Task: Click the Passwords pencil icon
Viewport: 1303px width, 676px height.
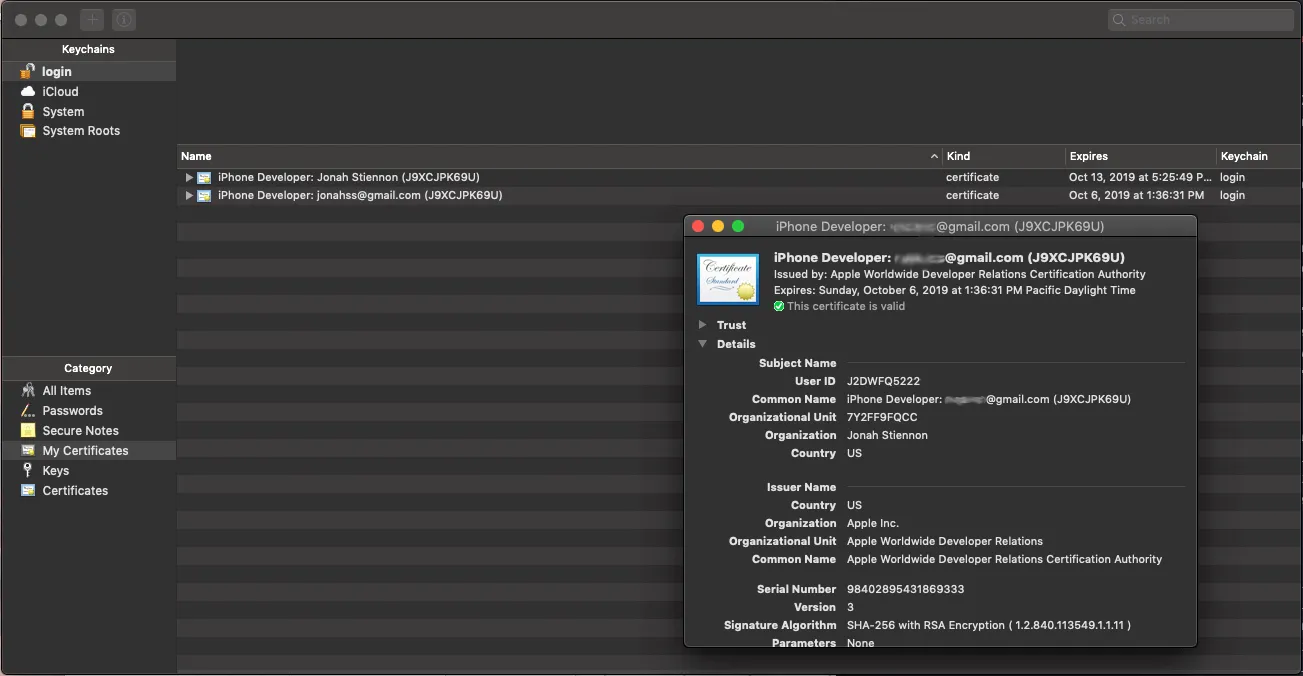Action: coord(28,410)
